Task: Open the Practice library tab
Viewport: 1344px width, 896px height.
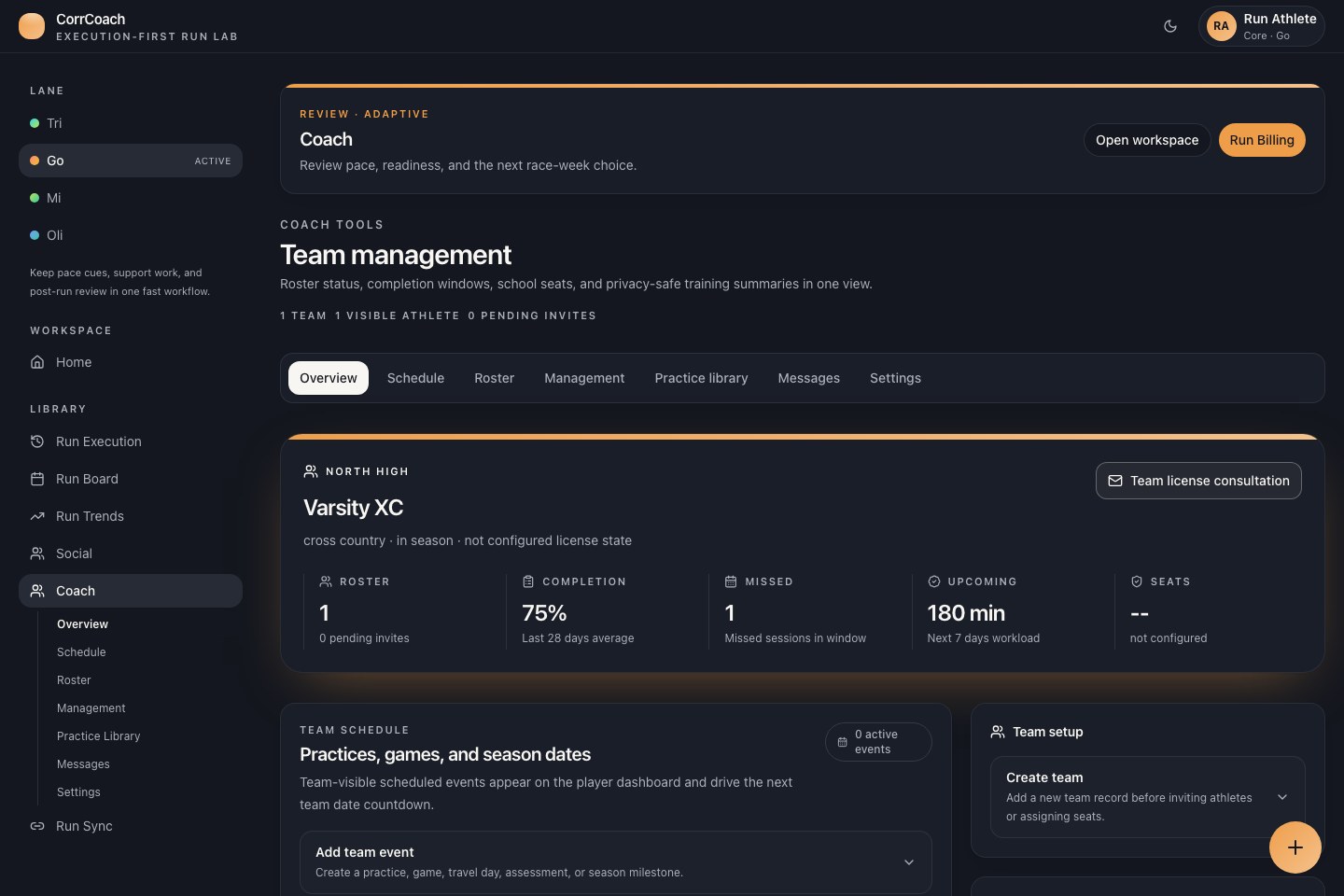Action: tap(701, 378)
